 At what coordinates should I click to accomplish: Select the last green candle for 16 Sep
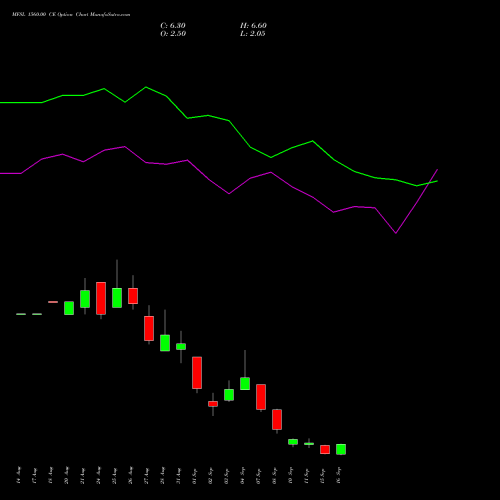pyautogui.click(x=341, y=449)
